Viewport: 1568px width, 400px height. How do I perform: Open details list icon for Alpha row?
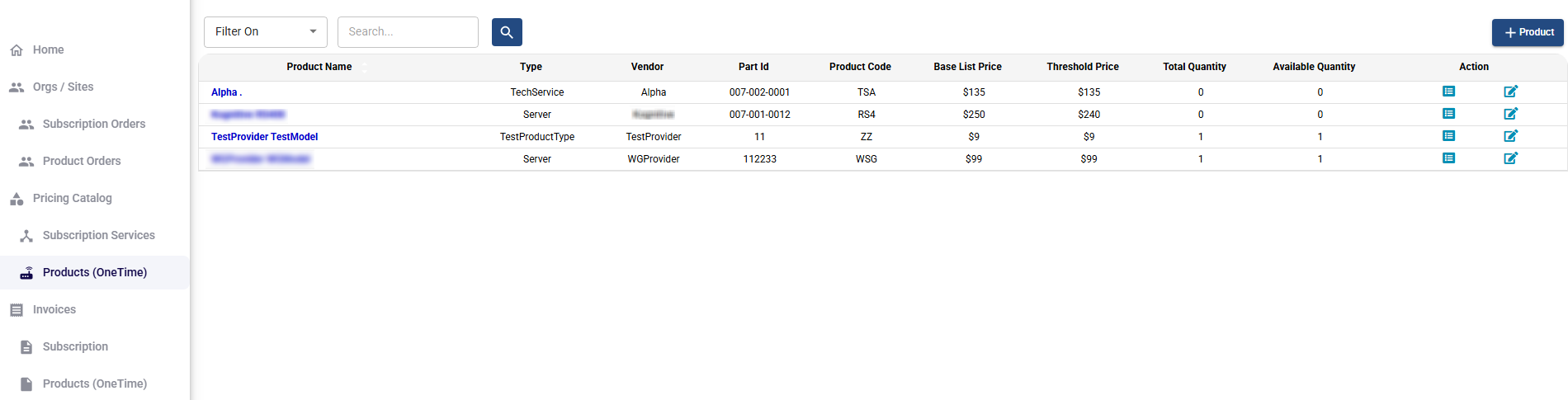pos(1448,92)
